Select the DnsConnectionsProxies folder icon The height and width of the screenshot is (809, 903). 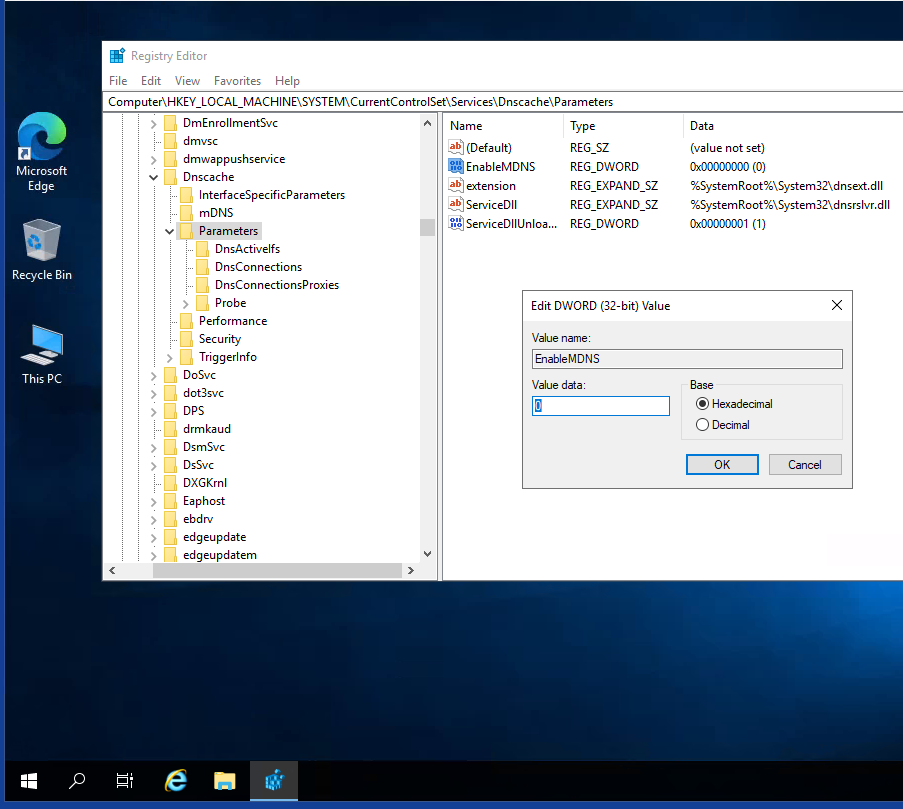tap(202, 285)
